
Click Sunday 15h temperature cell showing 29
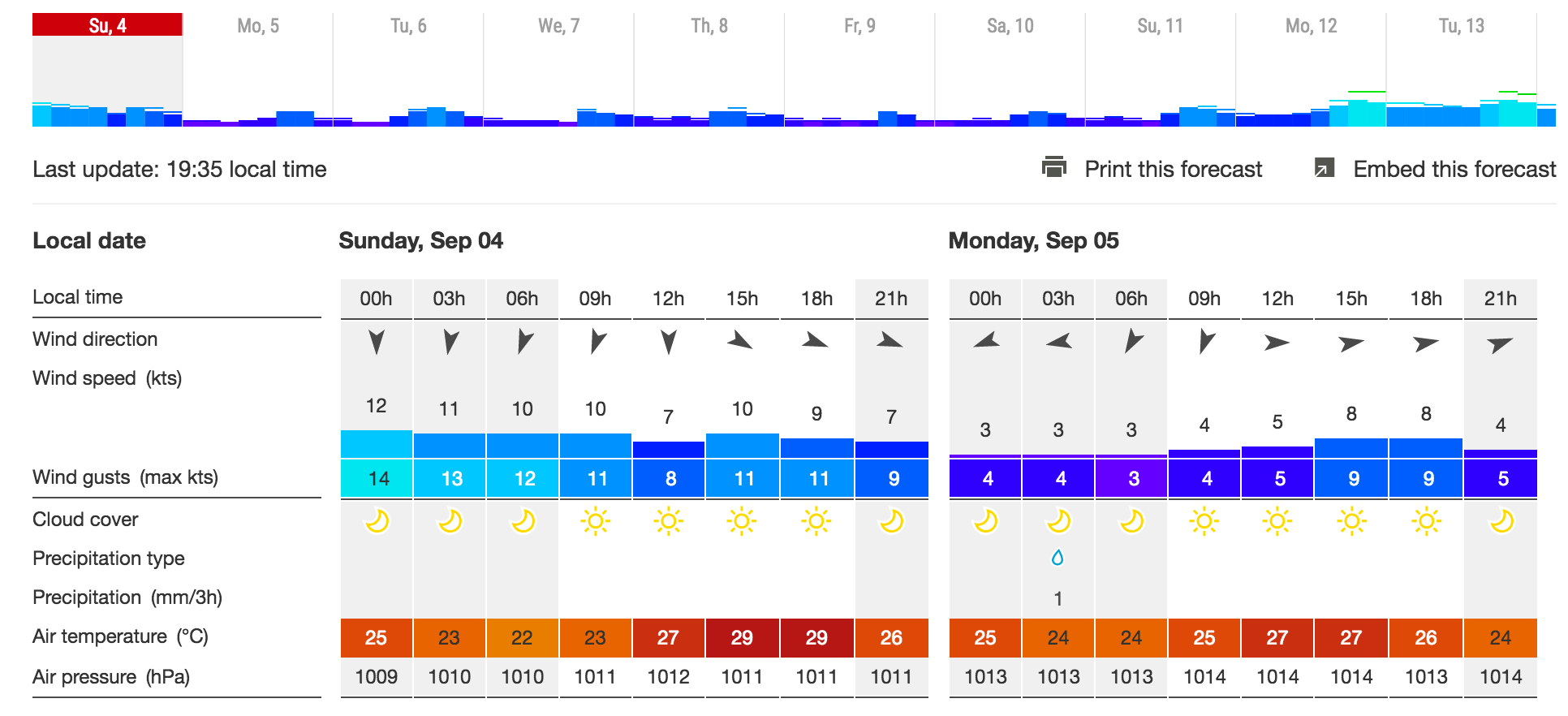click(x=742, y=638)
